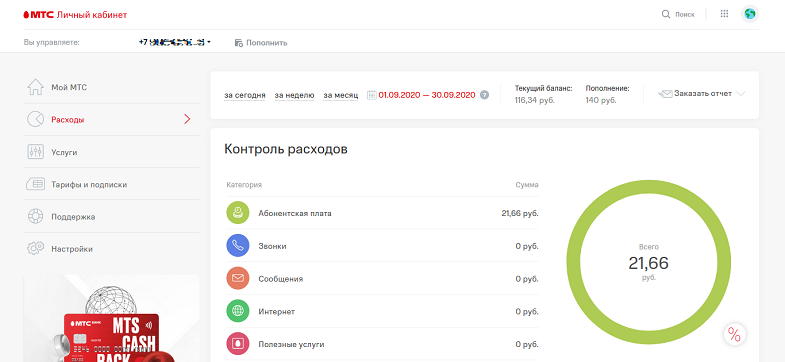Click the 21,66 руб. Абонентская плата amount
Screen dimensions: 785x362
tap(520, 213)
